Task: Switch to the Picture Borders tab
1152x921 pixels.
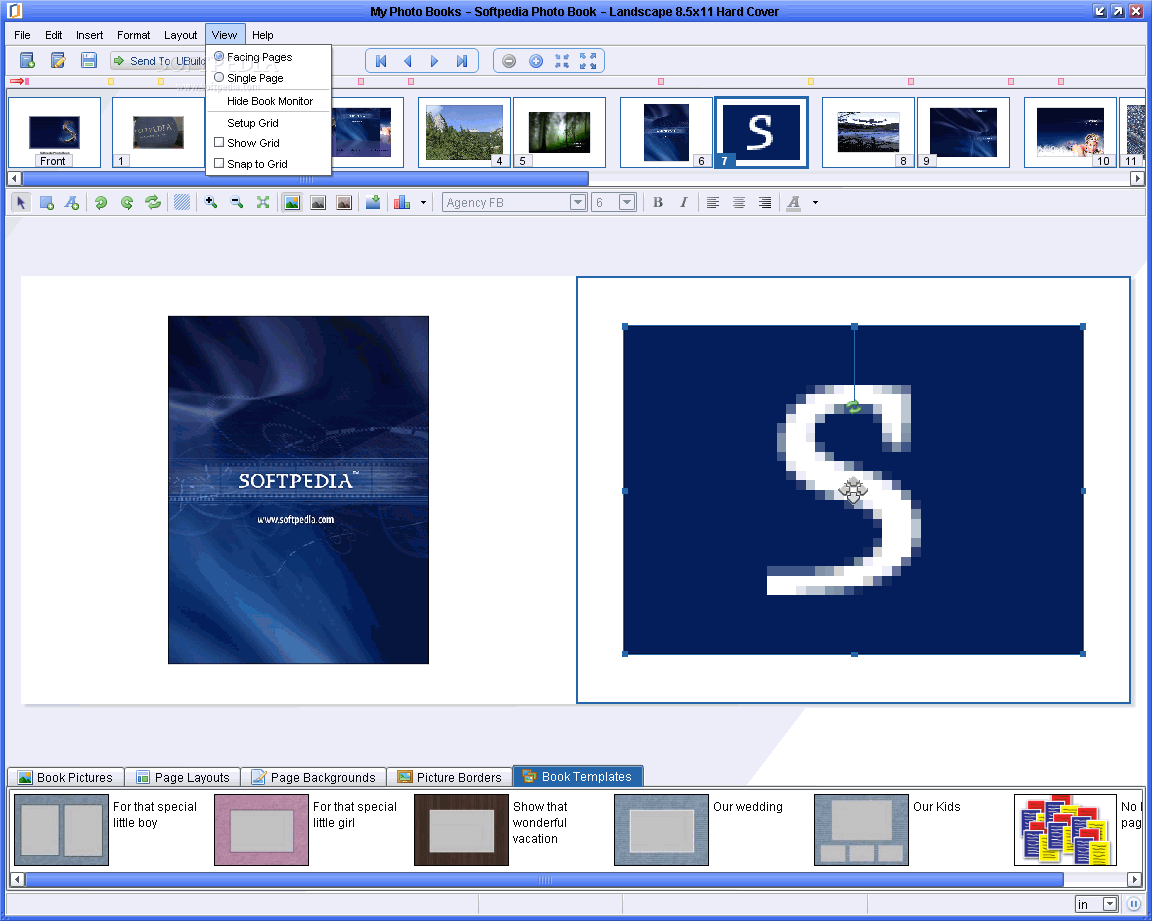Action: (450, 777)
